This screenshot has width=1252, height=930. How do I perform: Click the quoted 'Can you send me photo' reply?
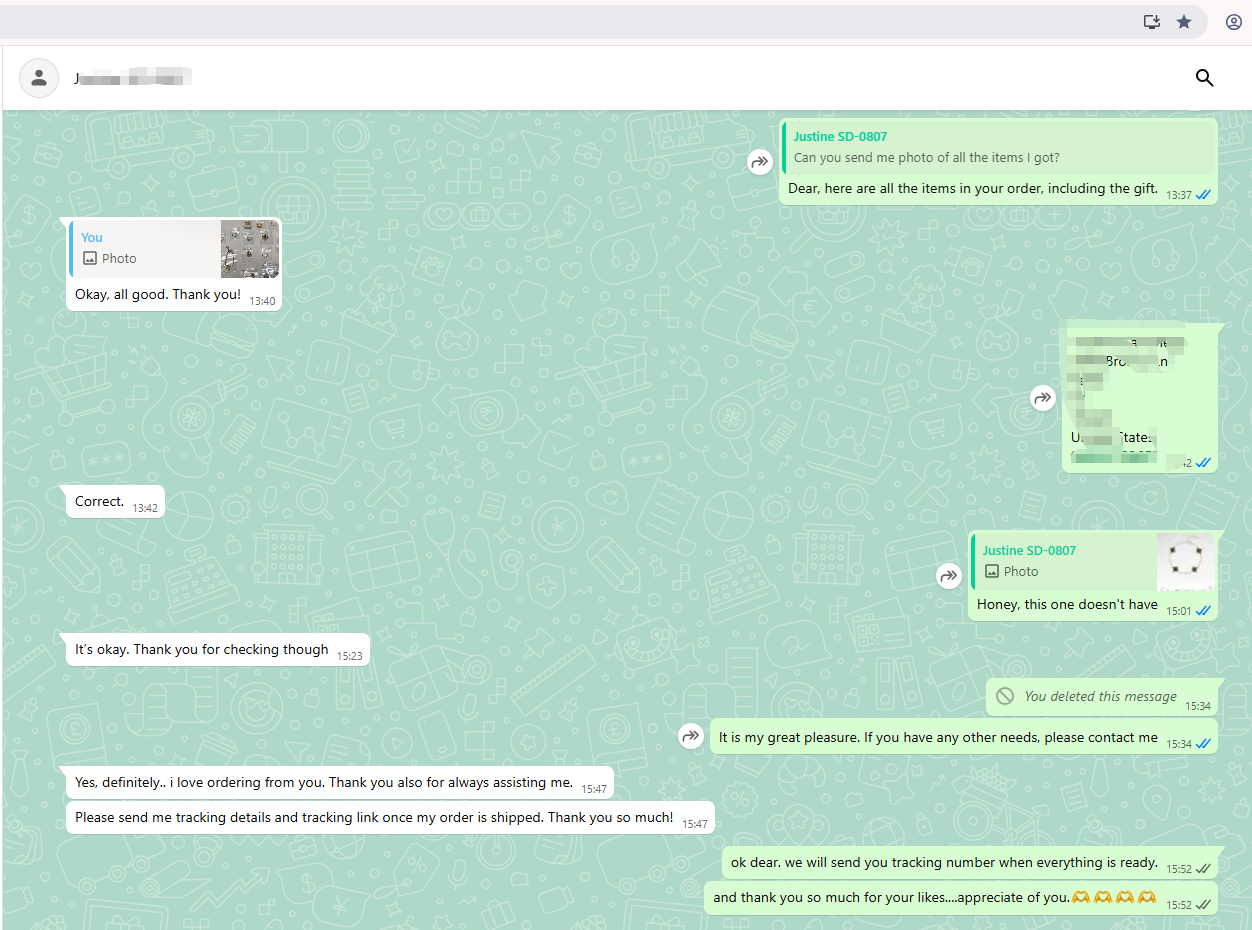(999, 147)
